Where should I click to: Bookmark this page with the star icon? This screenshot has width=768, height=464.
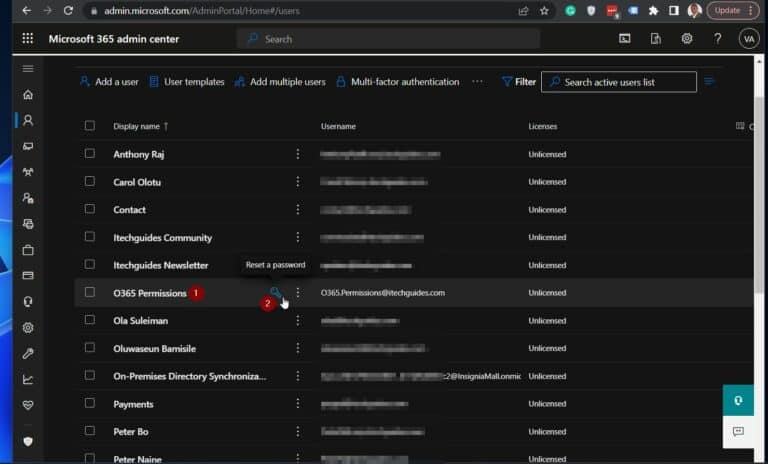[544, 10]
